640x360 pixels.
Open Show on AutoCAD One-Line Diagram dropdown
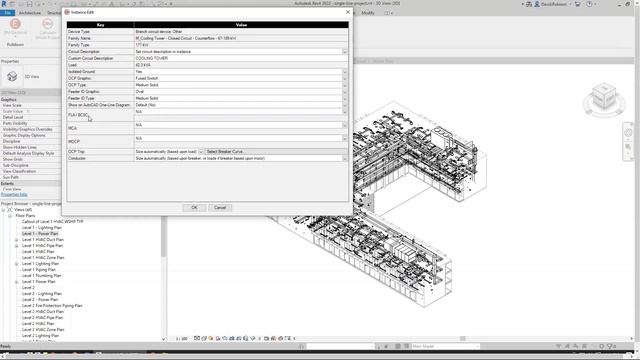[345, 105]
